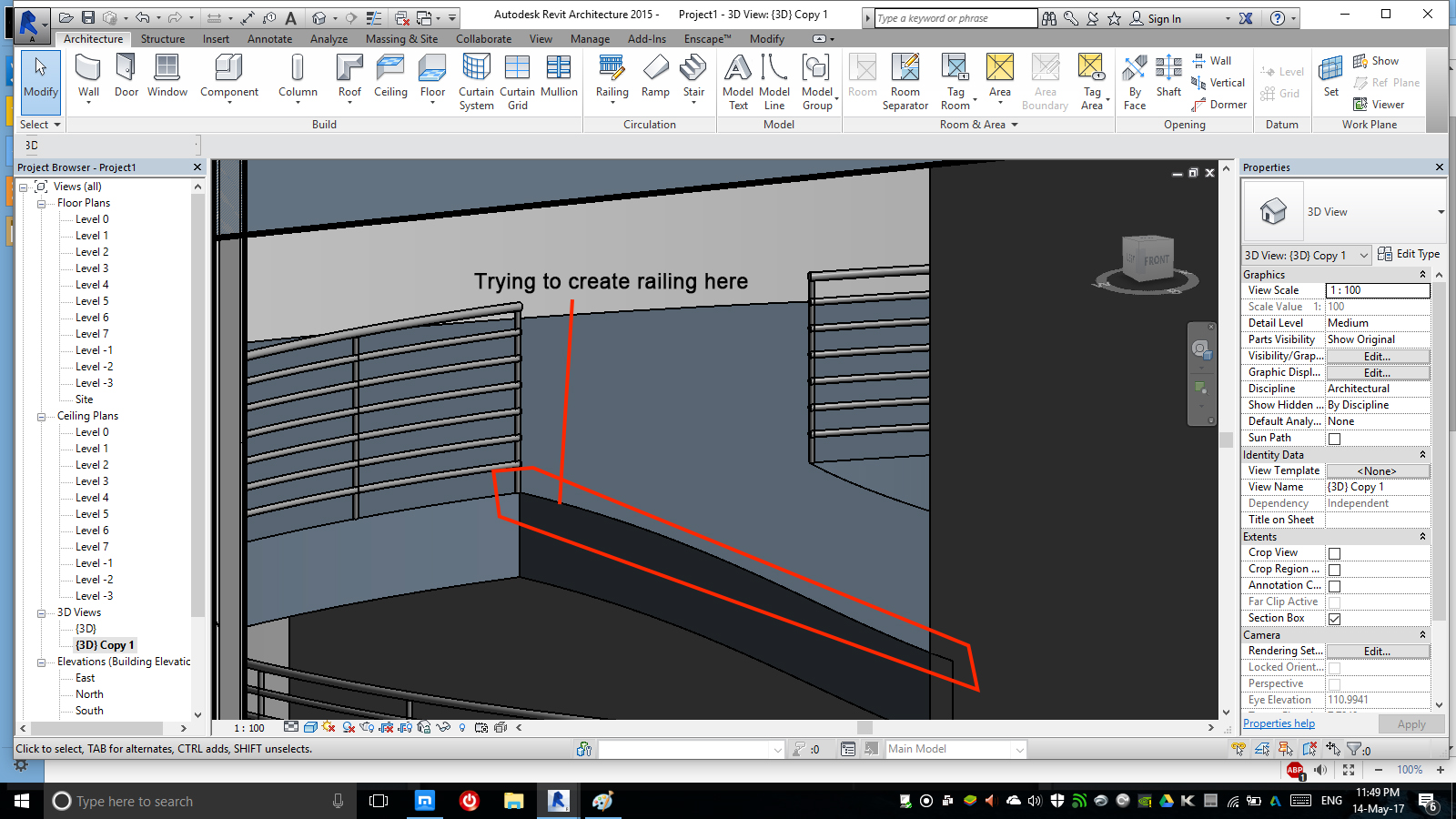
Task: Select the Curtain System tool
Action: coord(475,80)
